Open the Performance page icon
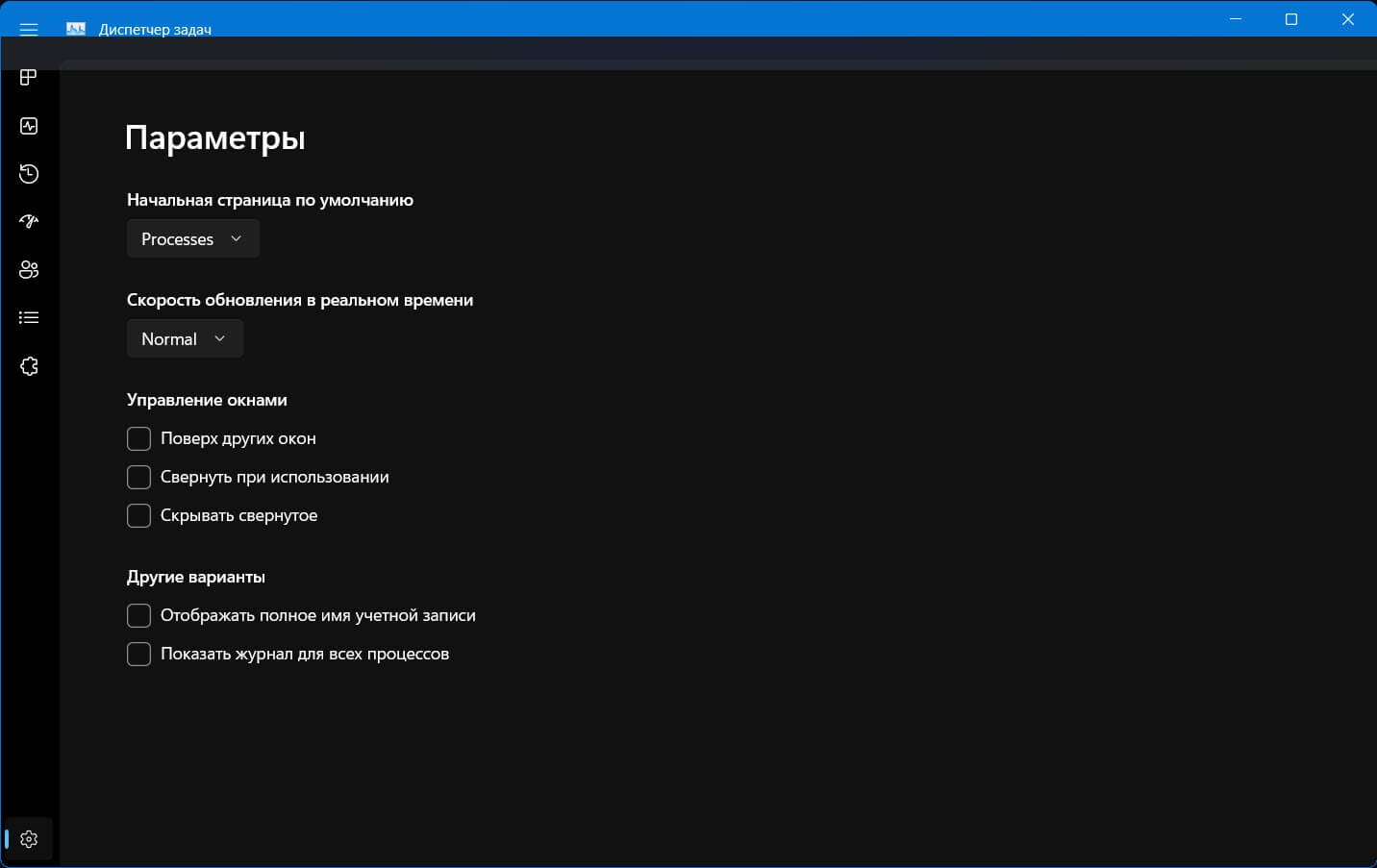1377x868 pixels. (29, 126)
